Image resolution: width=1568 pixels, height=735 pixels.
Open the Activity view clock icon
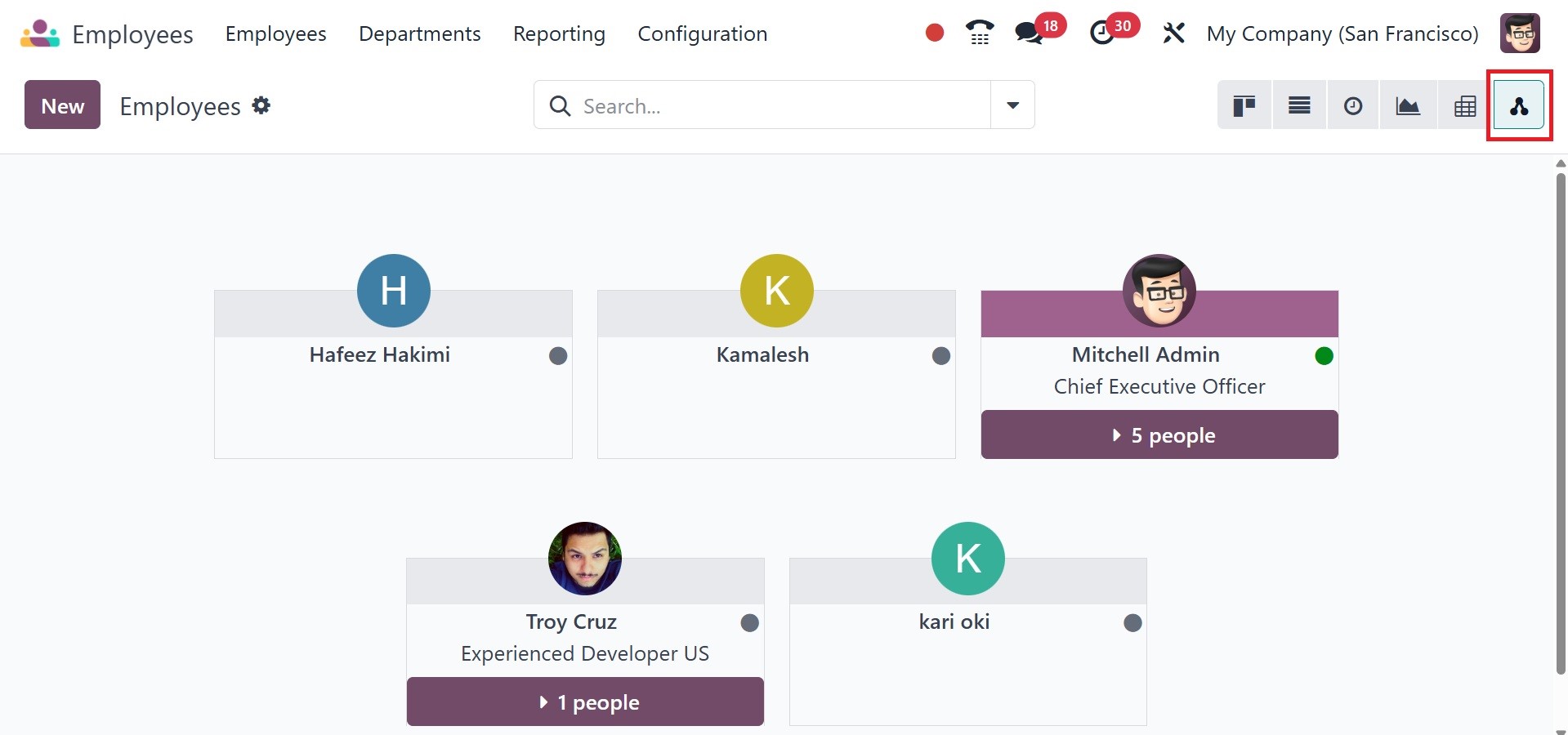[x=1353, y=105]
